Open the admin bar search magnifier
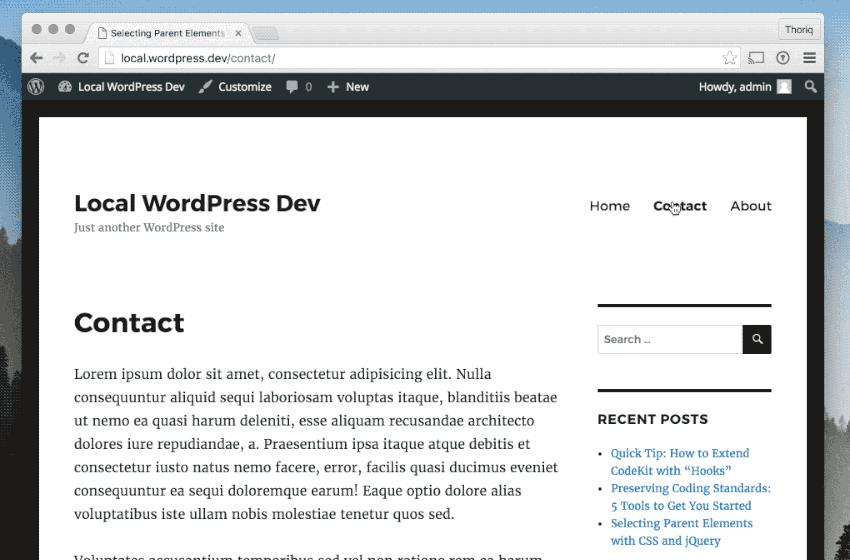The height and width of the screenshot is (560, 850). click(x=810, y=87)
